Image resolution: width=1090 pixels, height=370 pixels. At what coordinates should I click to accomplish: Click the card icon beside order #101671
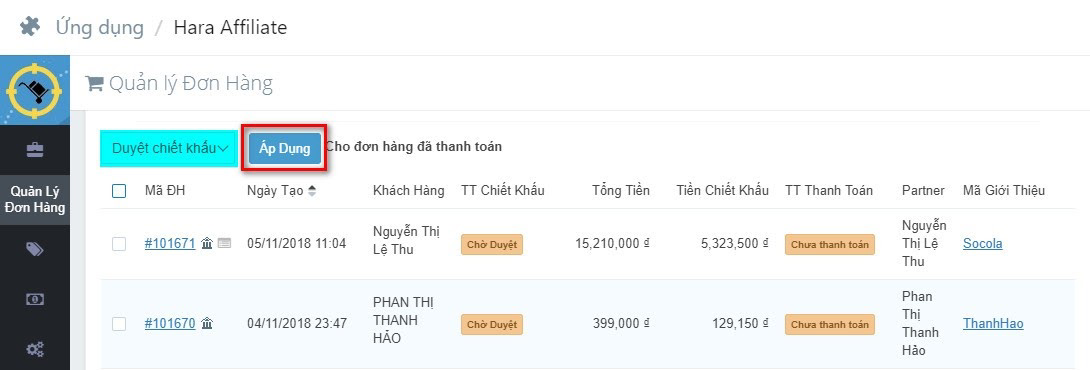click(224, 243)
